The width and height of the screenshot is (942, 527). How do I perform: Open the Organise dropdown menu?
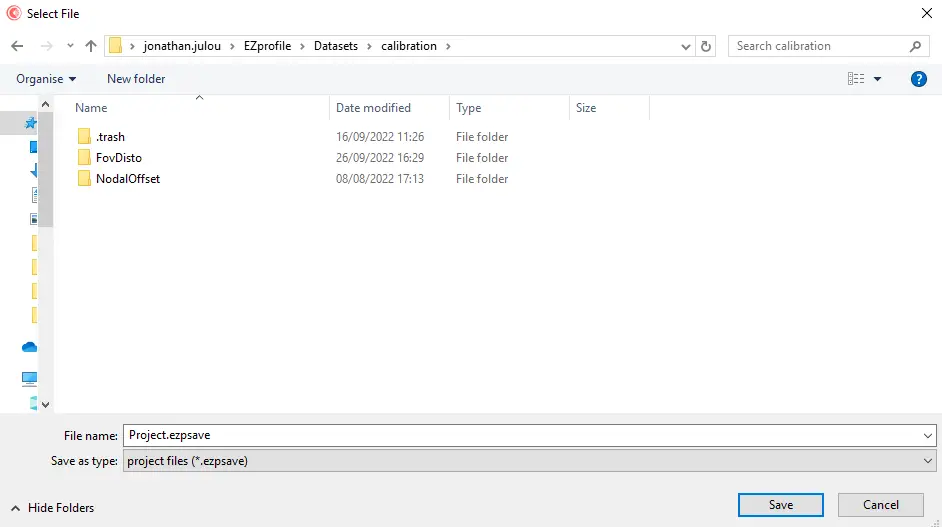tap(46, 79)
